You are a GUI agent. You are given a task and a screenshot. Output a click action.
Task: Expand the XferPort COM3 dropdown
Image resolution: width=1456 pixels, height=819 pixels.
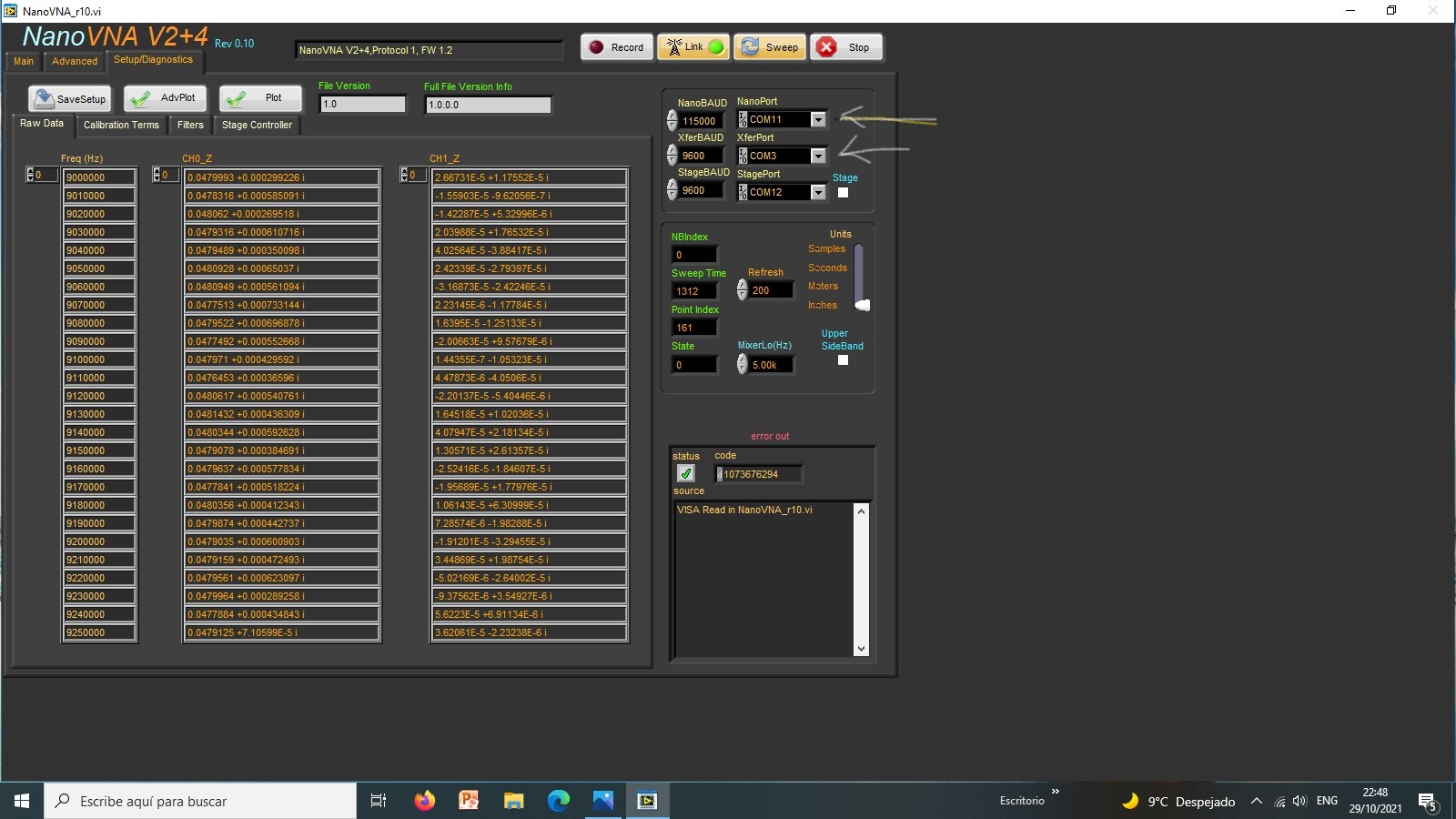pyautogui.click(x=818, y=156)
